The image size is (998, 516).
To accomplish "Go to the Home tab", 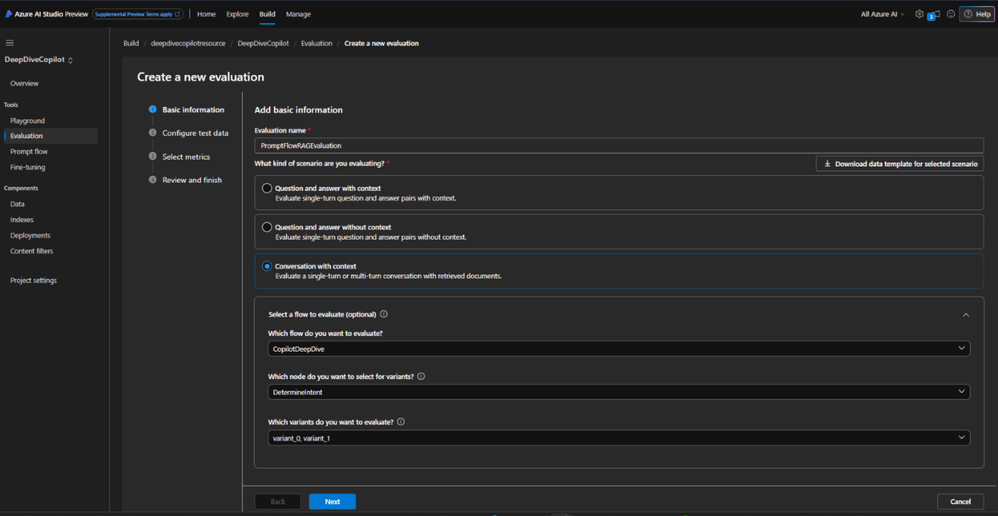I will pos(206,14).
